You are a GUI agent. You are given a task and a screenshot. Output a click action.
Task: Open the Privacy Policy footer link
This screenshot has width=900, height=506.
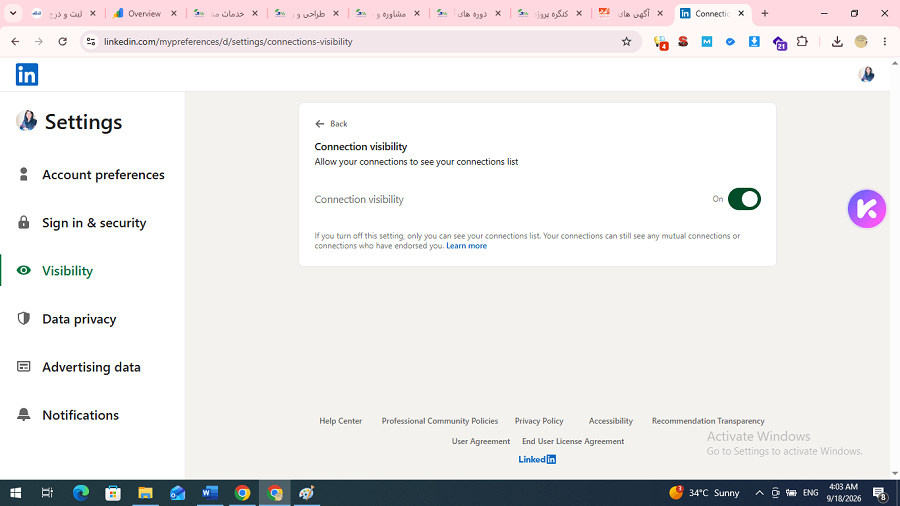539,421
